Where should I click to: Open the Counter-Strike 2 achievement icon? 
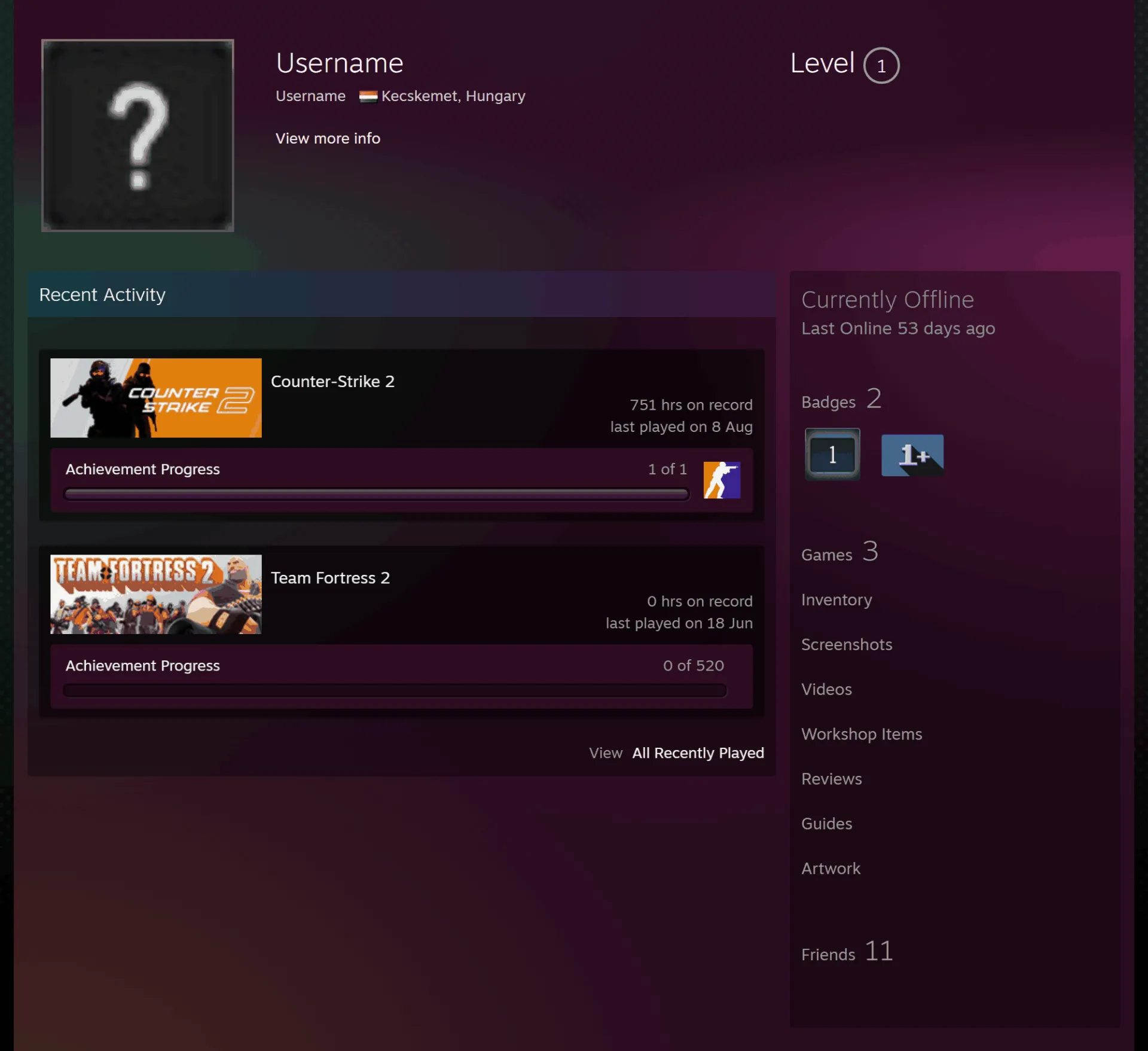722,480
